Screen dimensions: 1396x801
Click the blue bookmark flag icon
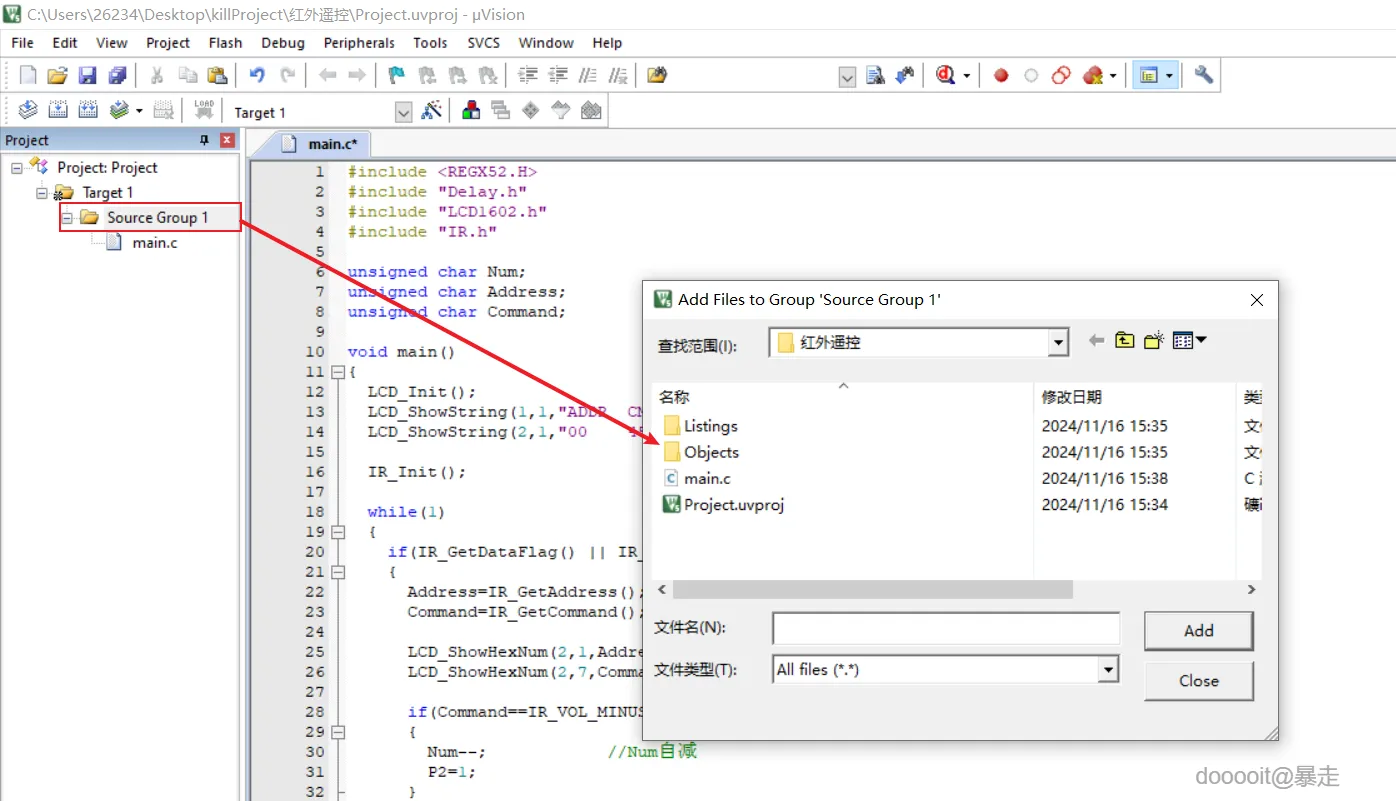point(396,75)
